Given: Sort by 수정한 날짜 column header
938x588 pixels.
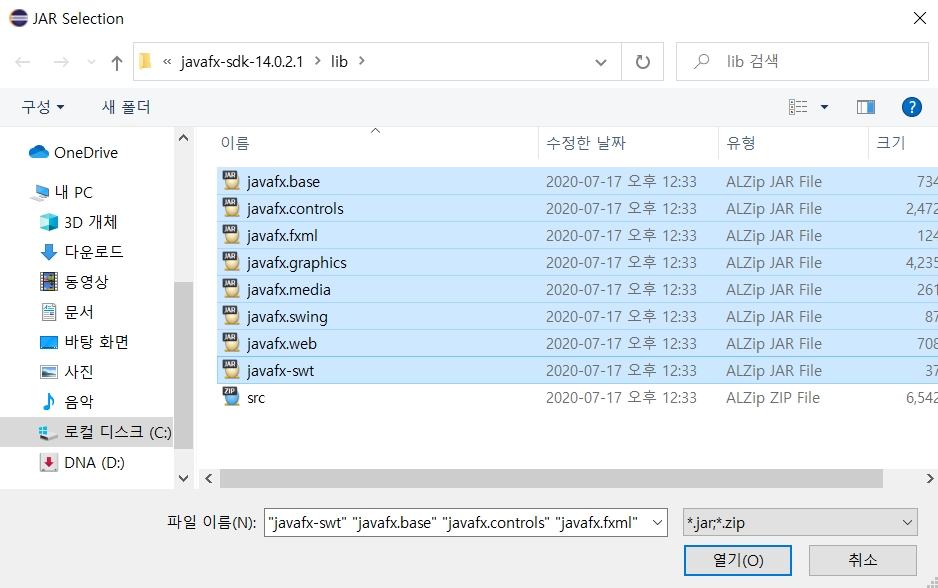Looking at the screenshot, I should pos(586,143).
